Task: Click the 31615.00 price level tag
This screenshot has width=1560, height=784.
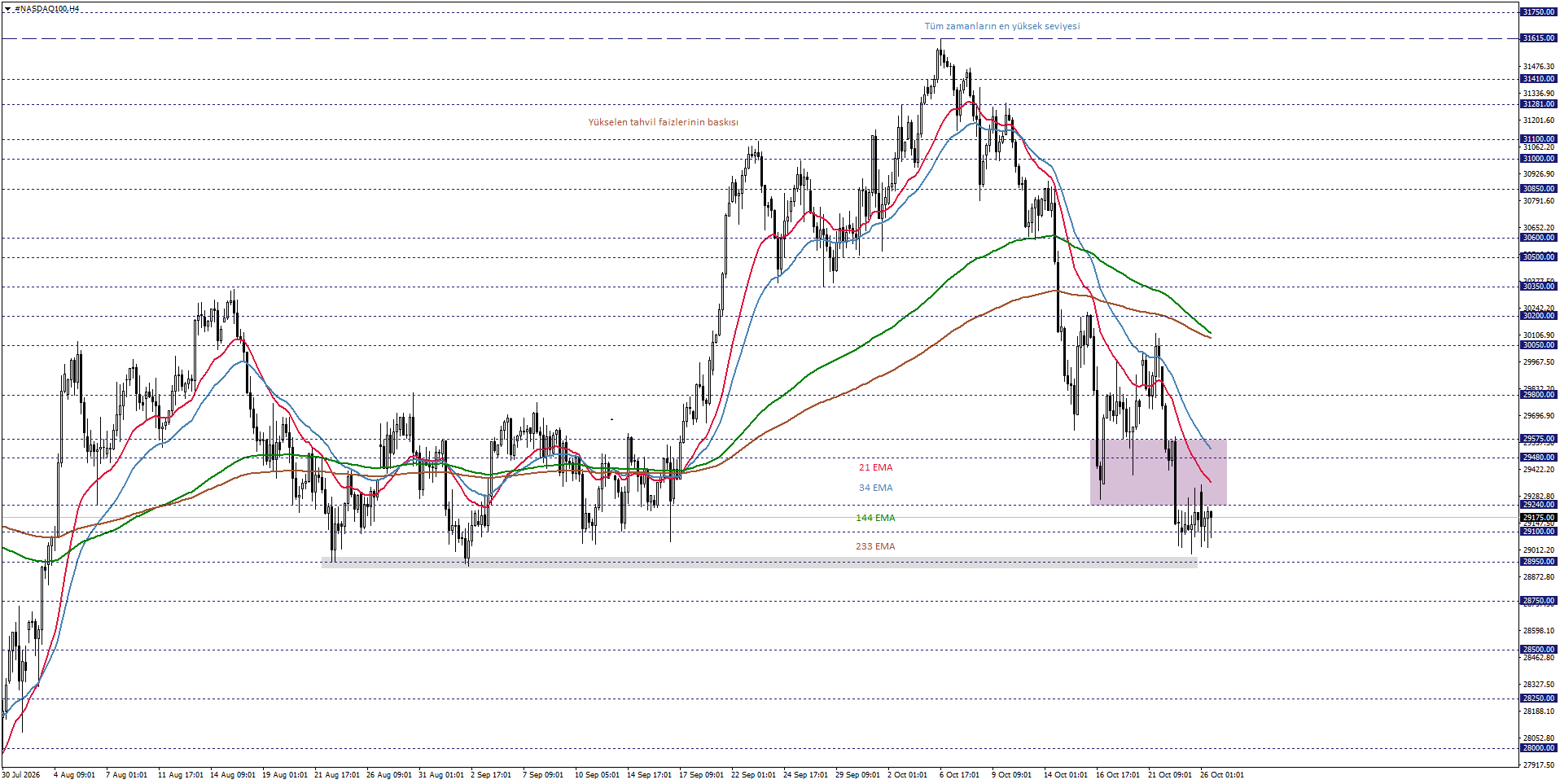Action: pos(1539,38)
